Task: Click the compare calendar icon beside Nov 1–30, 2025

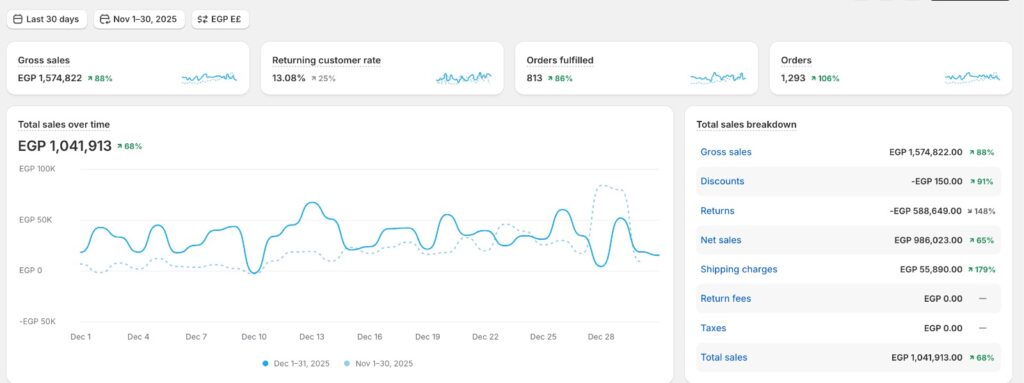Action: tap(104, 20)
